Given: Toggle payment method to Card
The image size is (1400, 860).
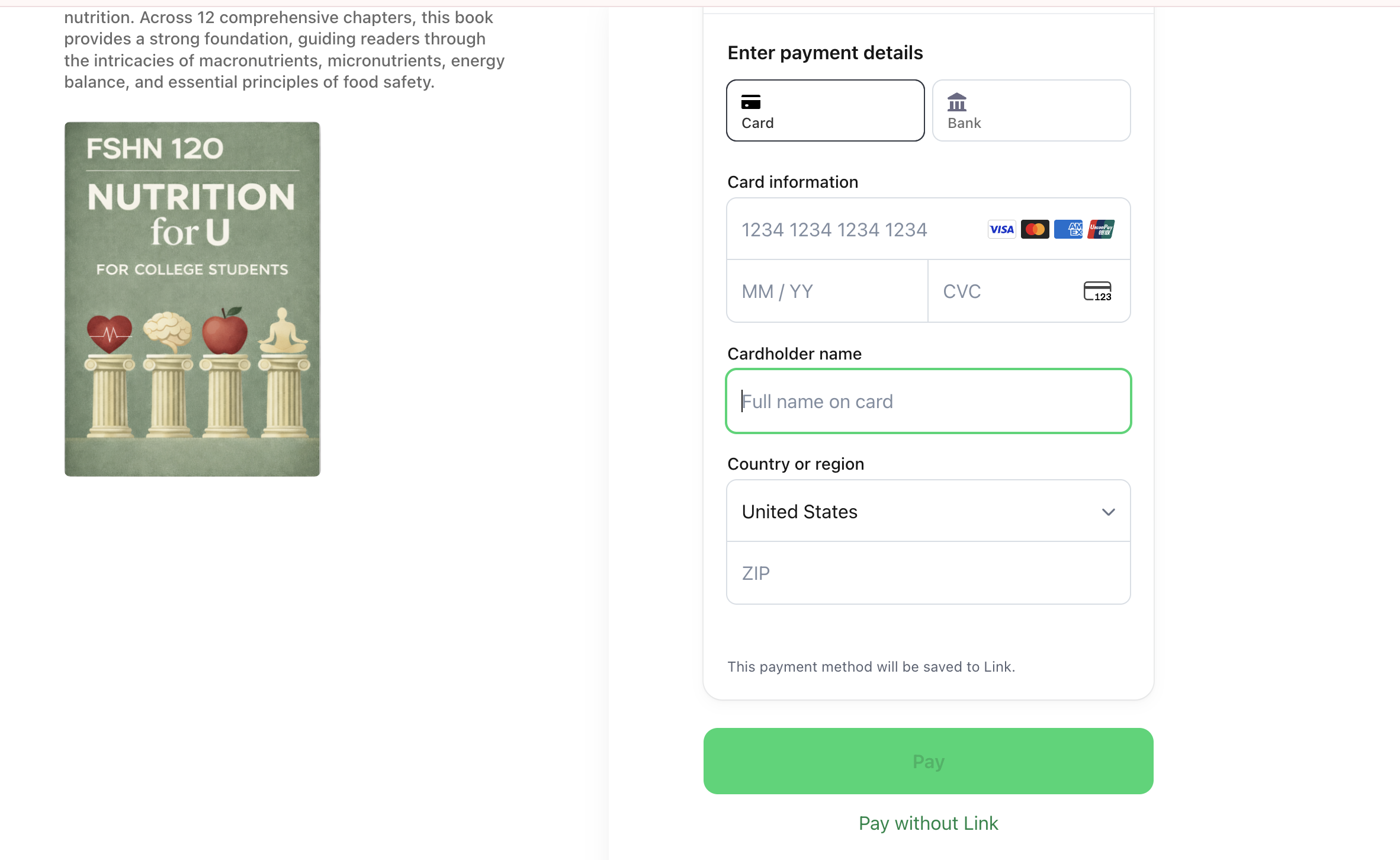Looking at the screenshot, I should coord(824,110).
